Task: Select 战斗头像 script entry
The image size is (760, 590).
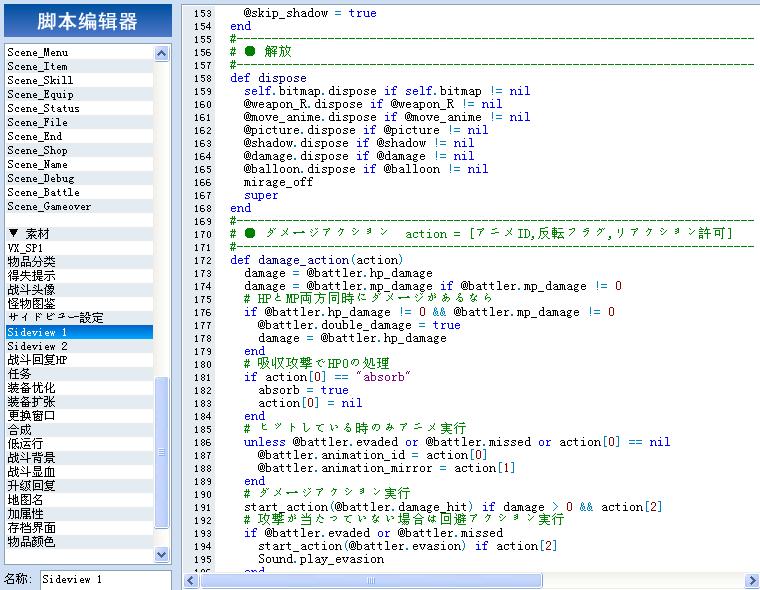Action: coord(79,290)
